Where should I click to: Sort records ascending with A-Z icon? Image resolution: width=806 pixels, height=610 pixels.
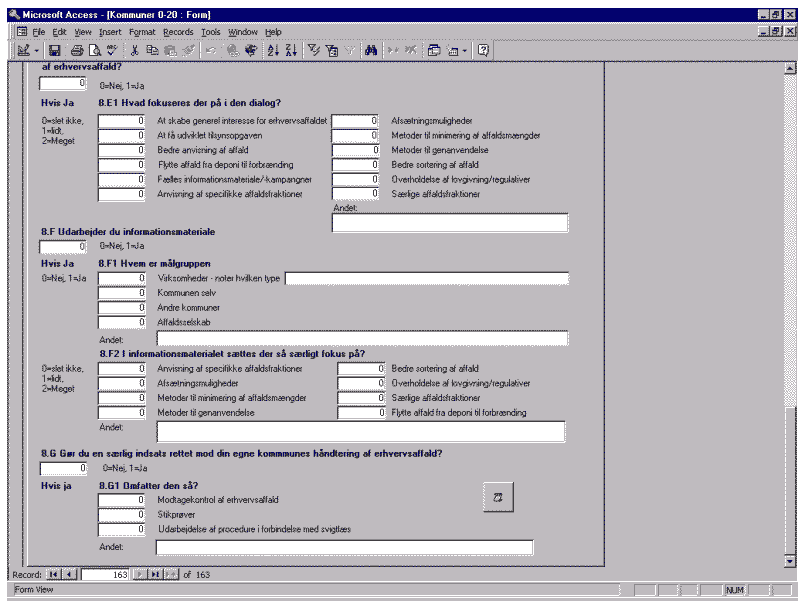pos(273,50)
